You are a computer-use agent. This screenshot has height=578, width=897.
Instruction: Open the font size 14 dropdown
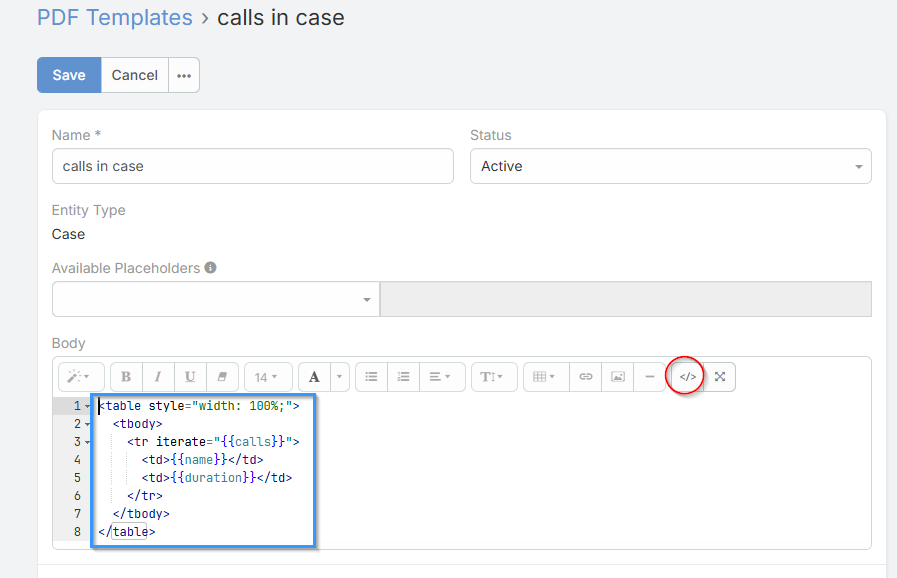(x=267, y=377)
